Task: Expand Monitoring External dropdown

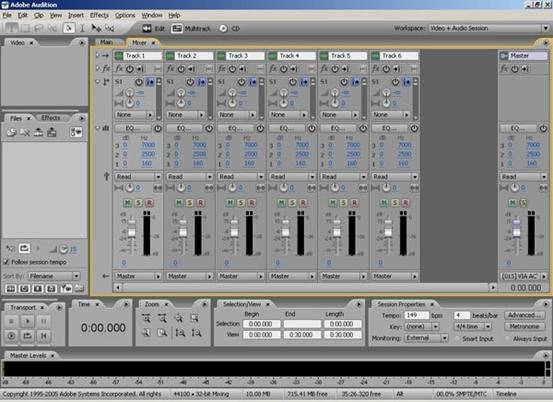Action: (426, 338)
